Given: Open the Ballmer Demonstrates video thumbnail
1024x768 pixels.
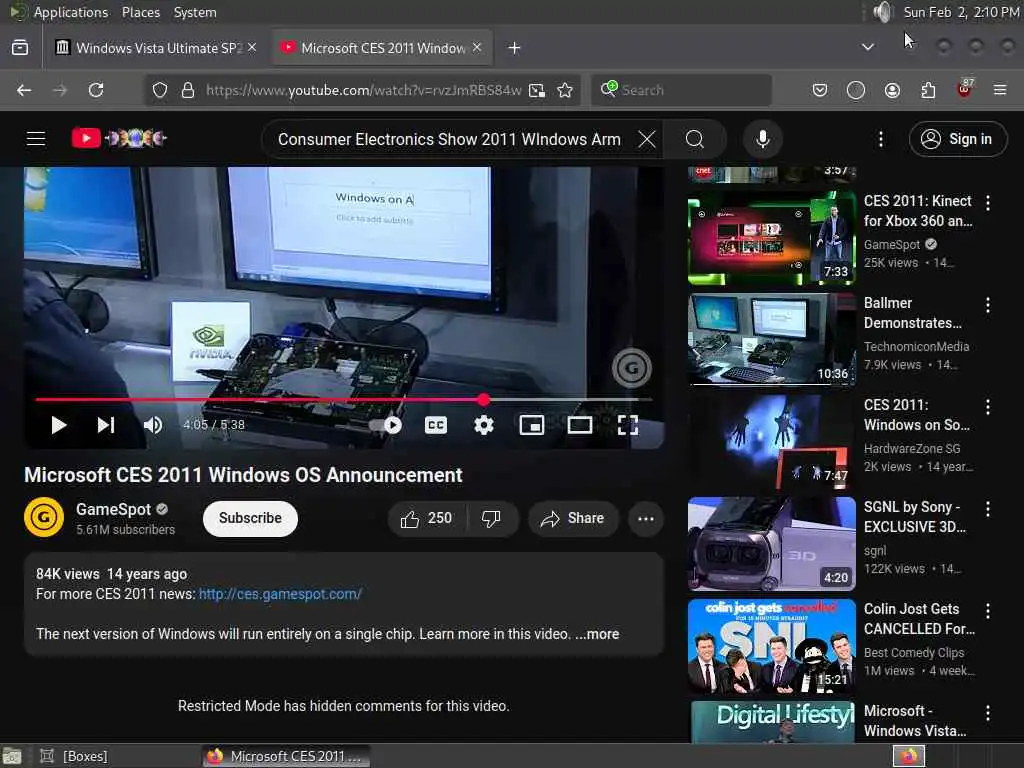Looking at the screenshot, I should pyautogui.click(x=771, y=340).
